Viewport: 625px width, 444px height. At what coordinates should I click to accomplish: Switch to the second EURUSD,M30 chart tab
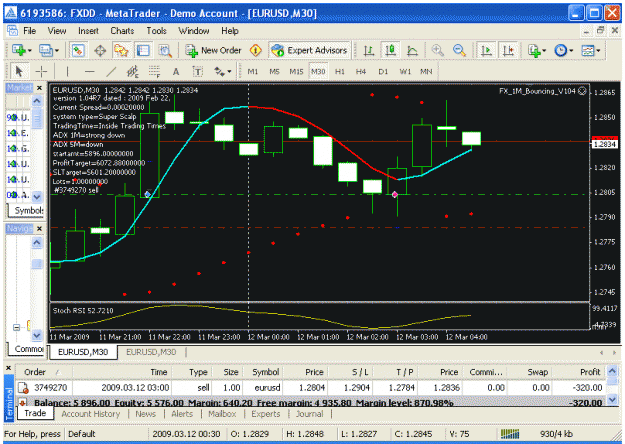(x=151, y=352)
